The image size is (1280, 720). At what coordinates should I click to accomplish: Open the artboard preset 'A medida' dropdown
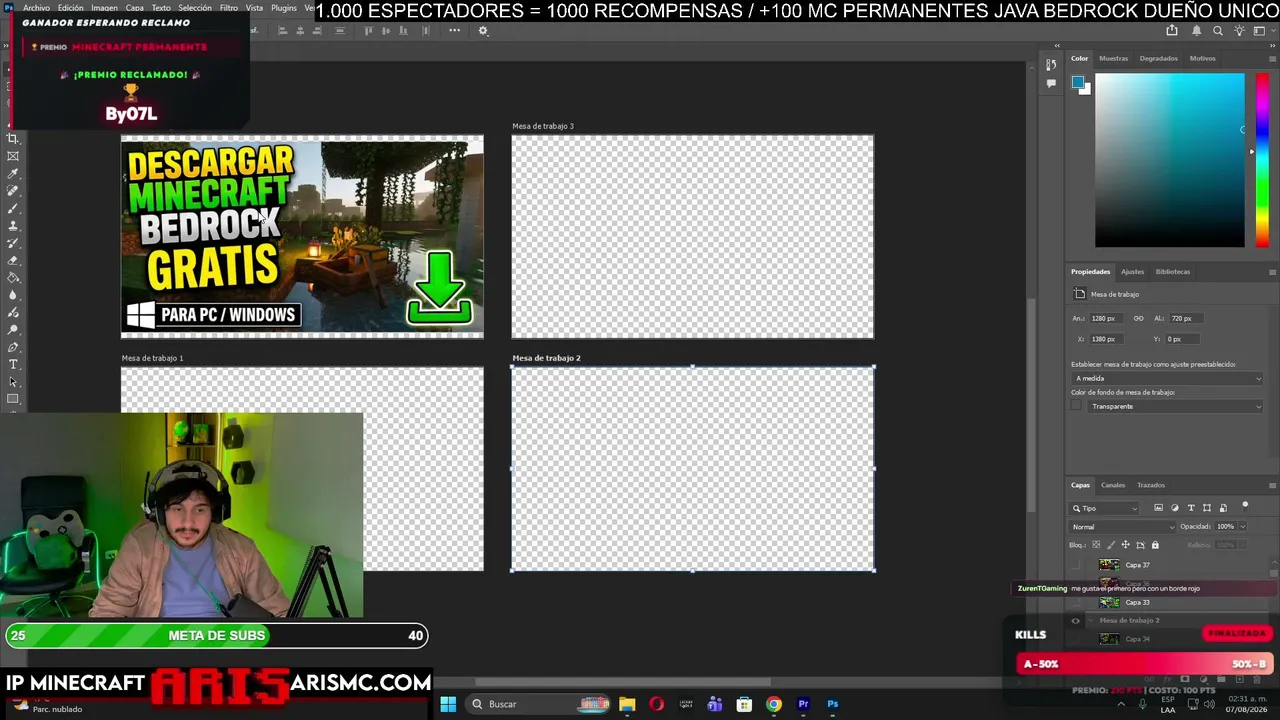coord(1167,378)
